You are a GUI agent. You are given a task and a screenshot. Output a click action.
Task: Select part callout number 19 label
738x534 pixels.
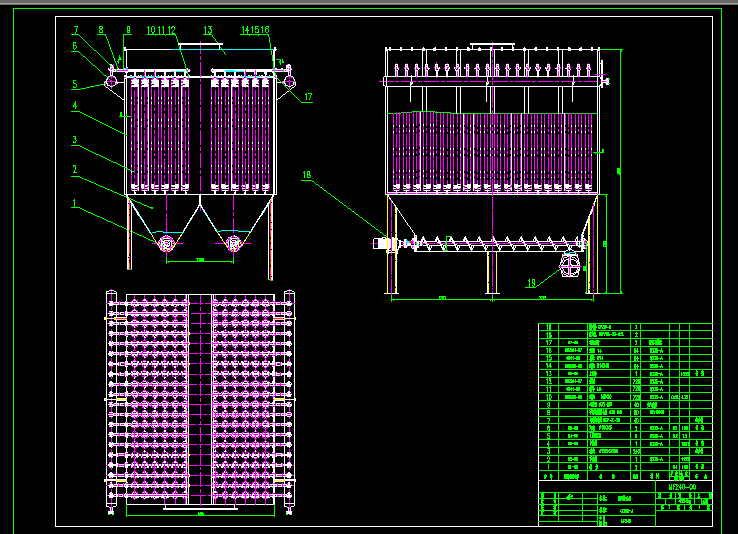coord(531,283)
